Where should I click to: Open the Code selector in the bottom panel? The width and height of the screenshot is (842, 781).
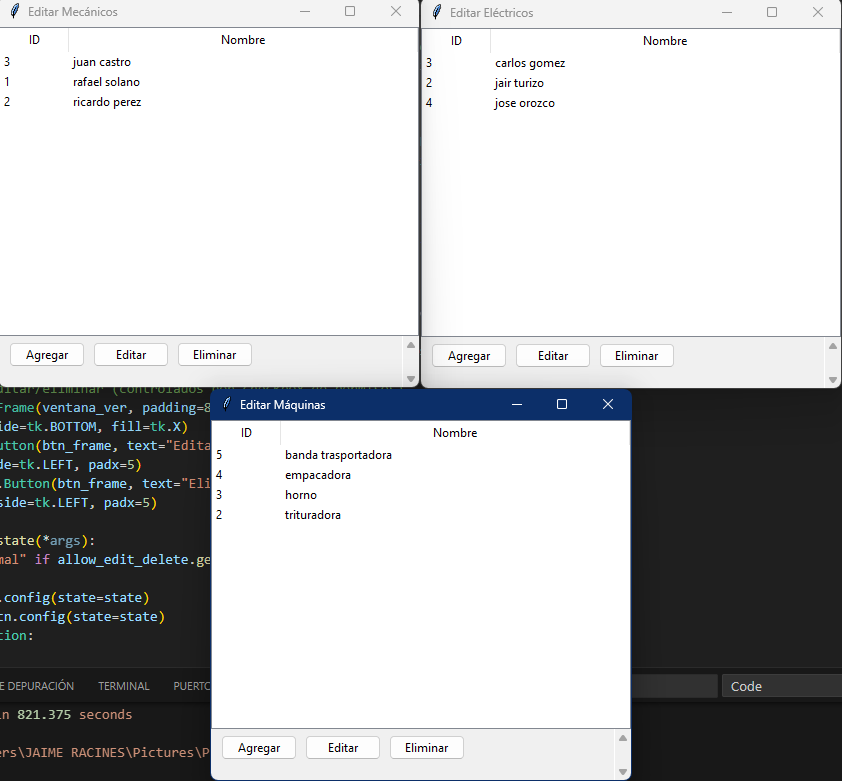[781, 686]
